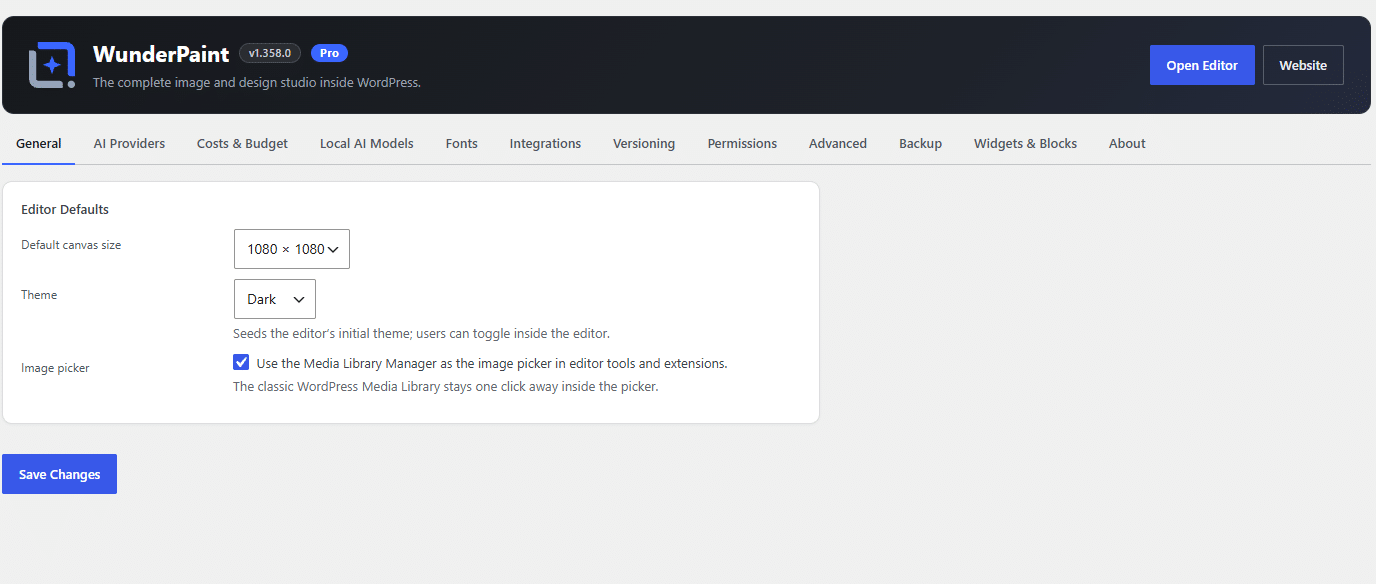
Task: Click the WunderPaint title text
Action: point(161,54)
